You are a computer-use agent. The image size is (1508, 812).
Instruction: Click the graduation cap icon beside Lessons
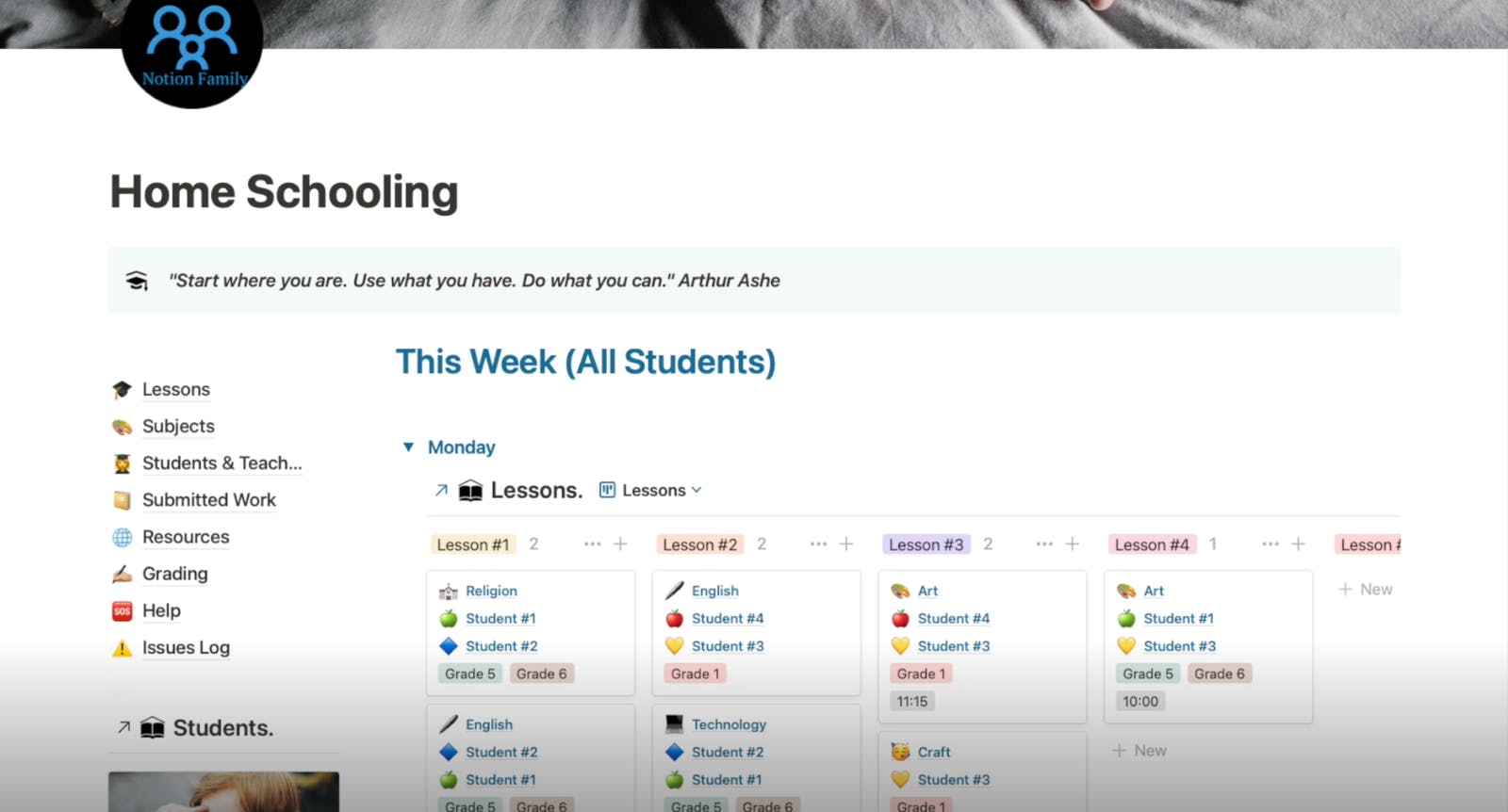click(x=122, y=390)
